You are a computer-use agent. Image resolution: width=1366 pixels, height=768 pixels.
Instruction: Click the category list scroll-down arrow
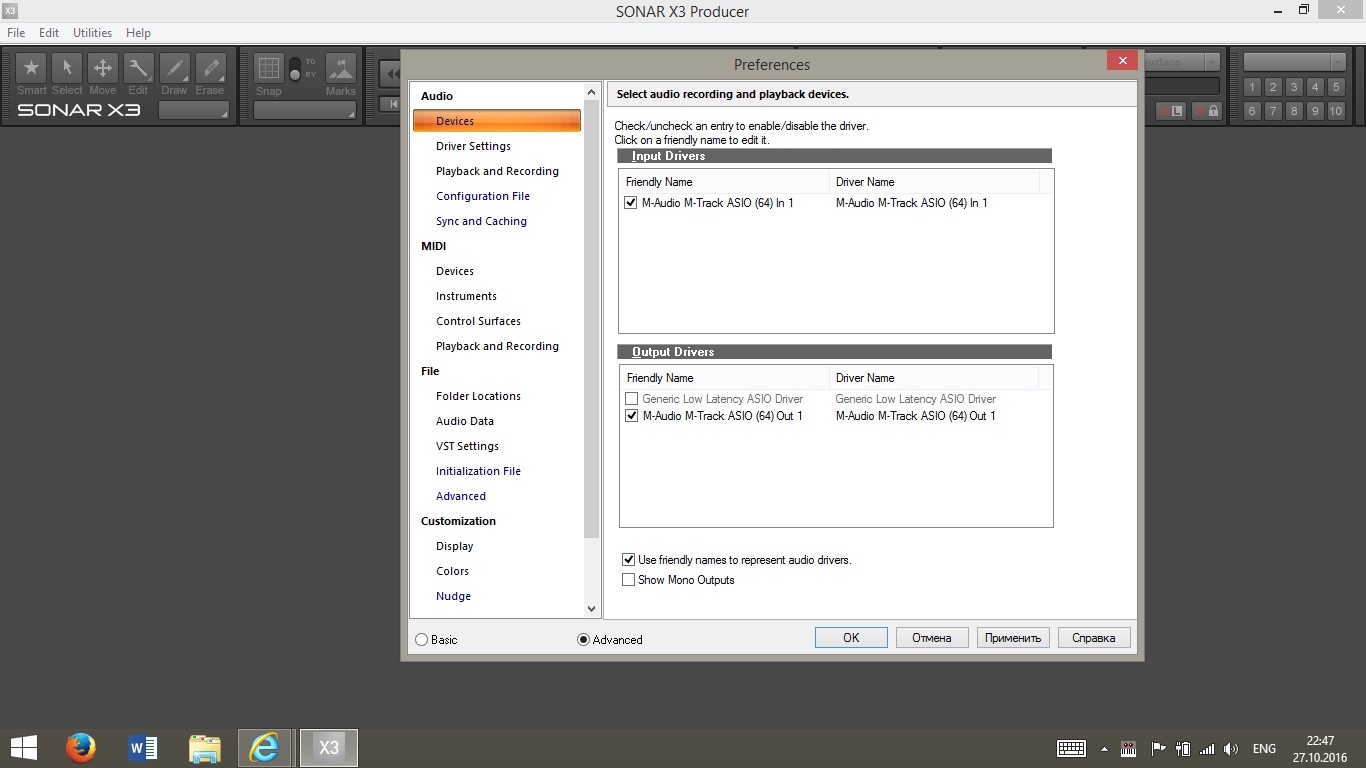pyautogui.click(x=591, y=608)
